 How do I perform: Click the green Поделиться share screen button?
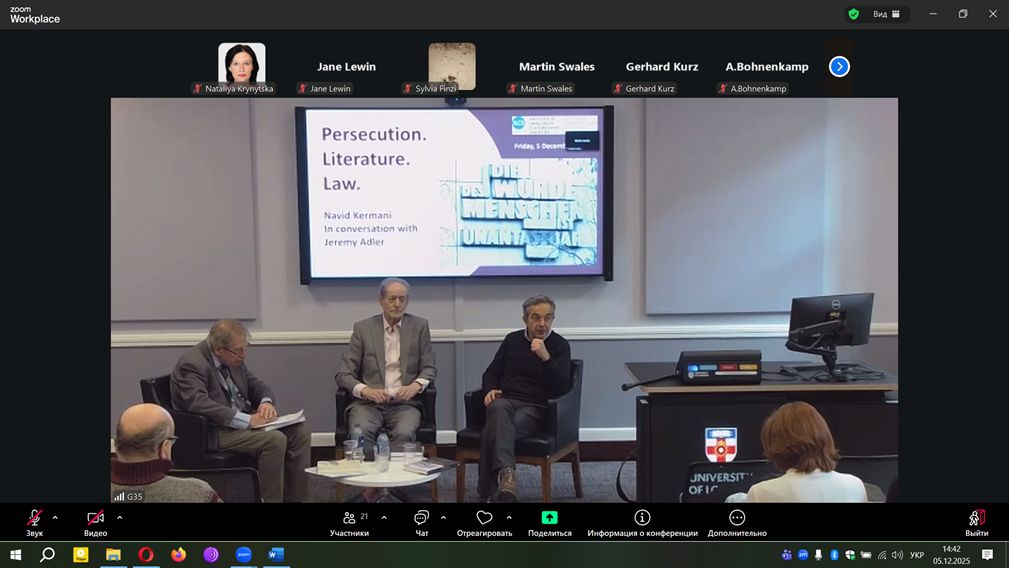pyautogui.click(x=549, y=518)
